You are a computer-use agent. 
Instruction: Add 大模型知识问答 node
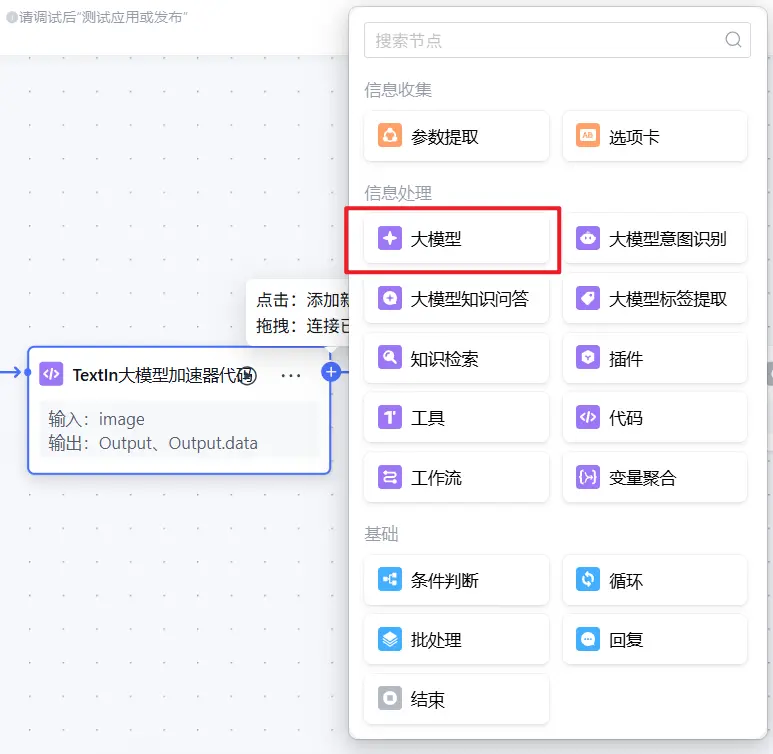coord(456,298)
